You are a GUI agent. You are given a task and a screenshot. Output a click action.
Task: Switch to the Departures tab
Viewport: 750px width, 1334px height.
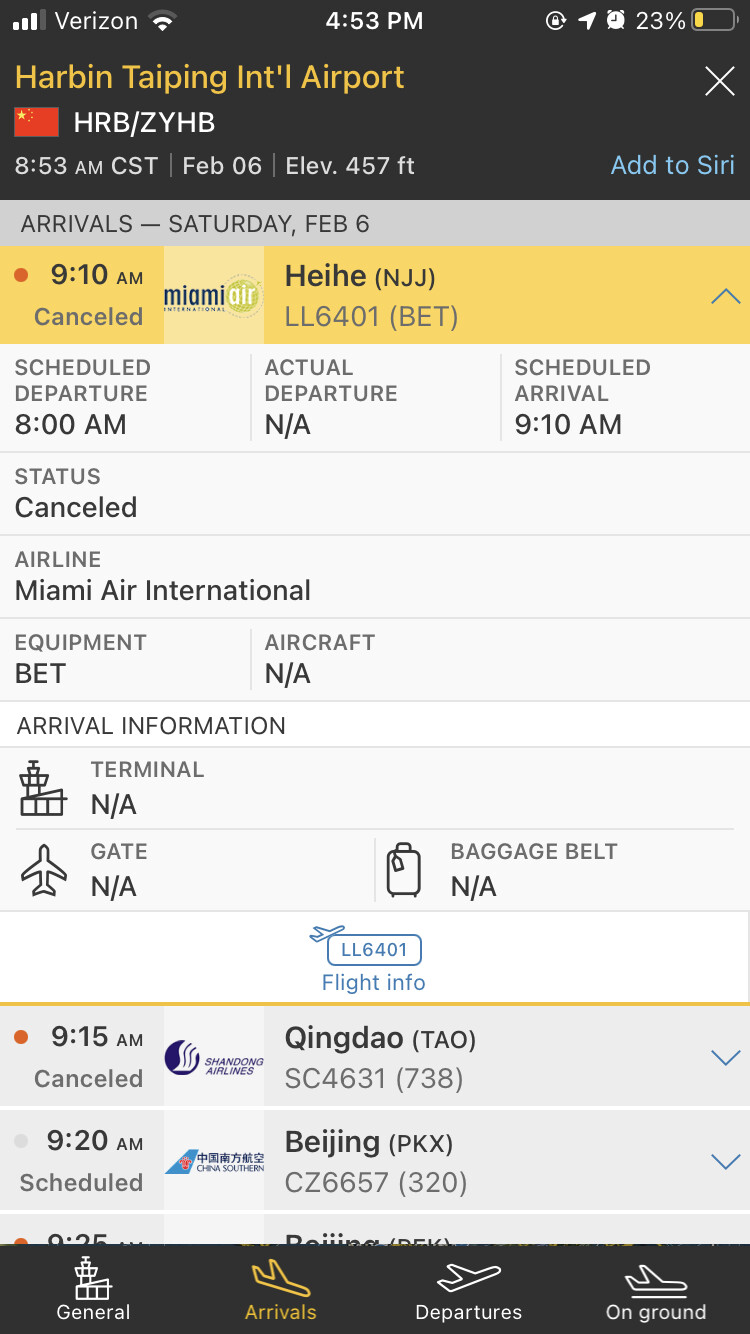coord(468,1291)
